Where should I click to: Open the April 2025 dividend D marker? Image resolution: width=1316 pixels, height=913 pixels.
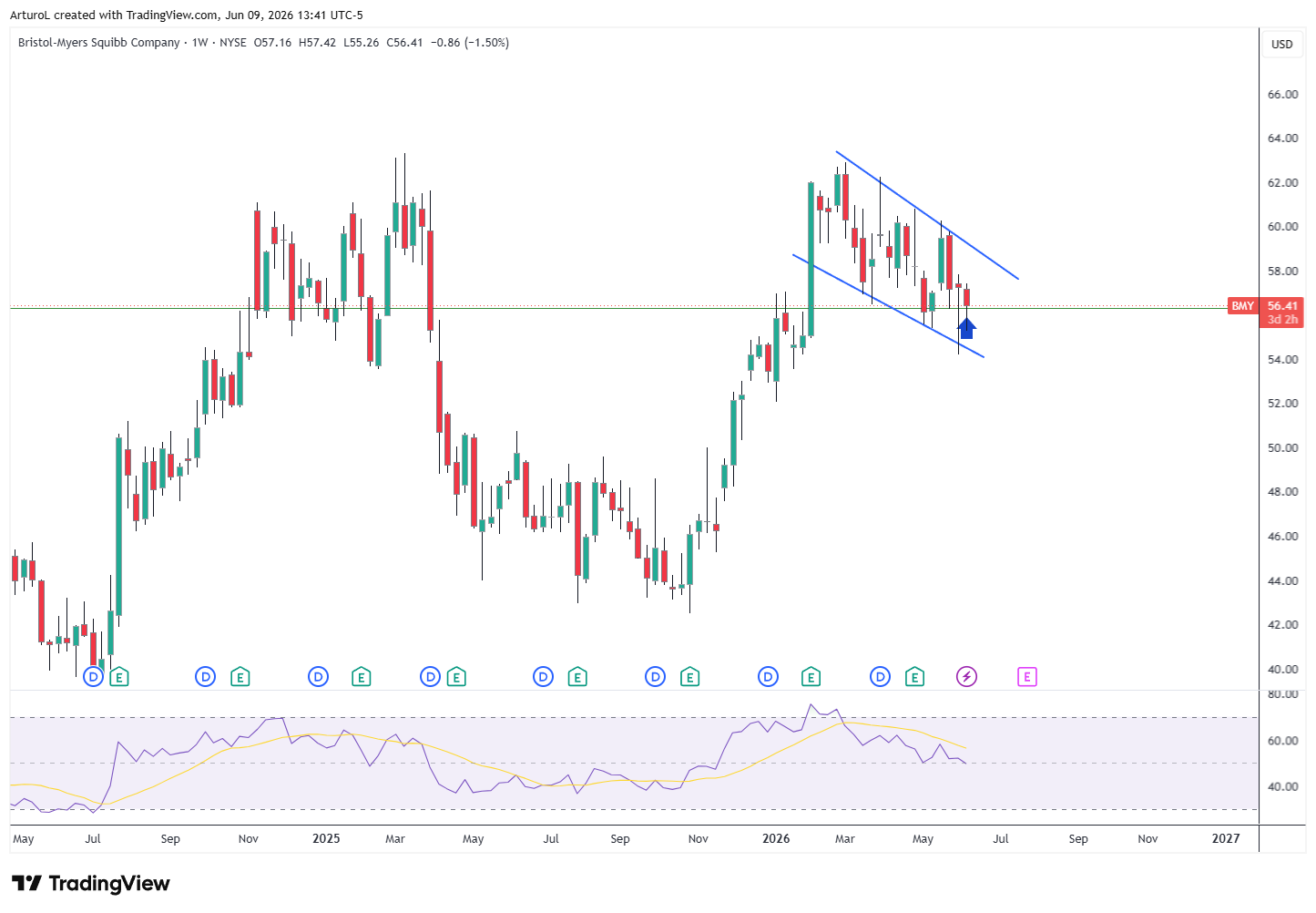pyautogui.click(x=430, y=677)
